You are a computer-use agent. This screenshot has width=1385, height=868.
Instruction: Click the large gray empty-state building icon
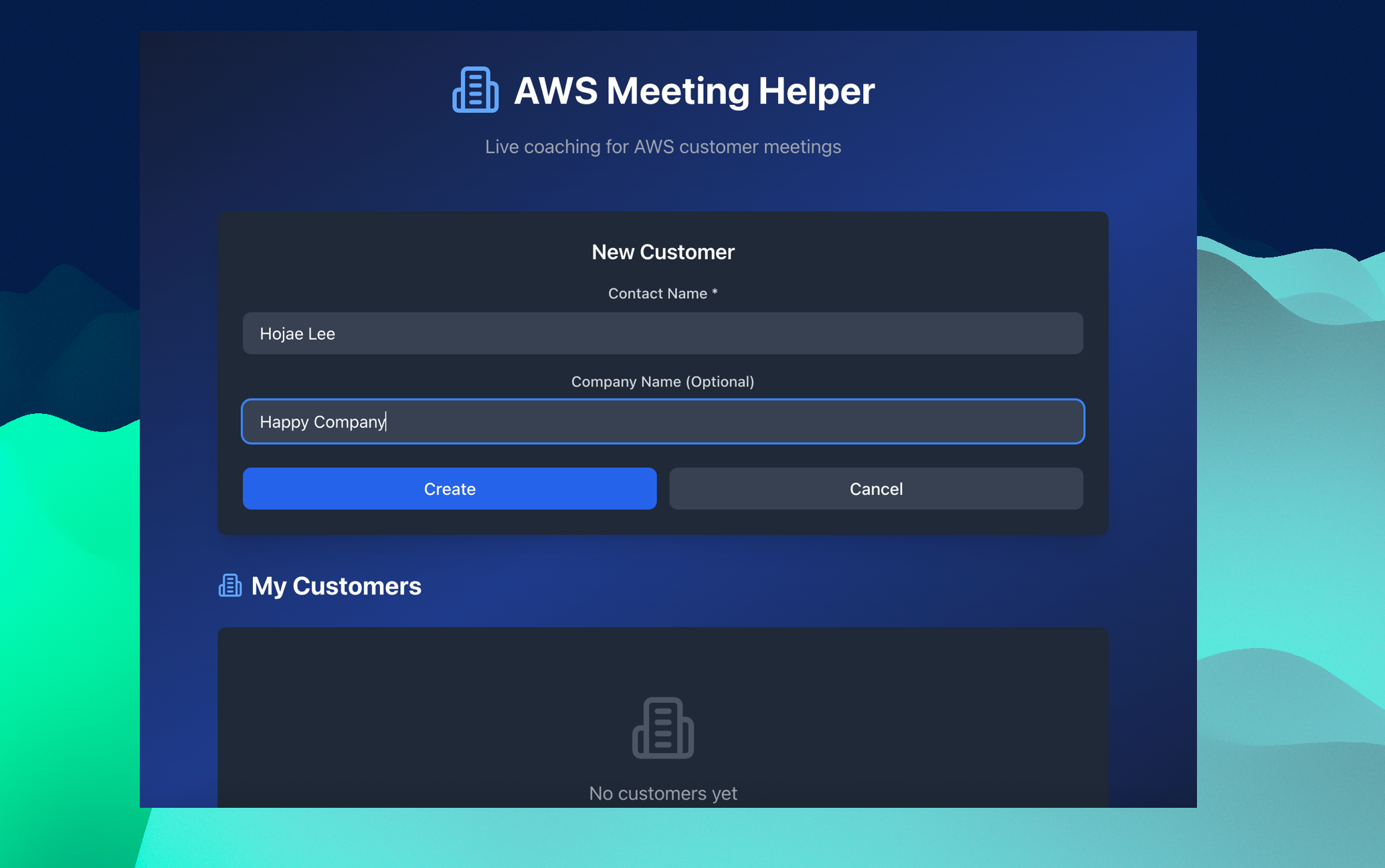(x=662, y=728)
